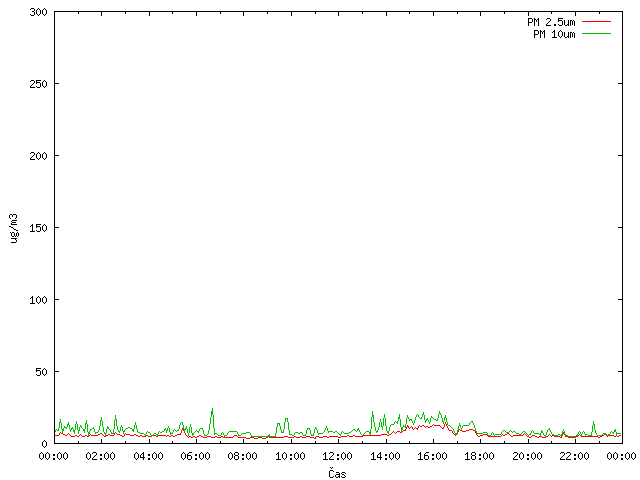Screen dimensions: 640x480
Task: Click the 18:00 time label
Action: (x=480, y=456)
